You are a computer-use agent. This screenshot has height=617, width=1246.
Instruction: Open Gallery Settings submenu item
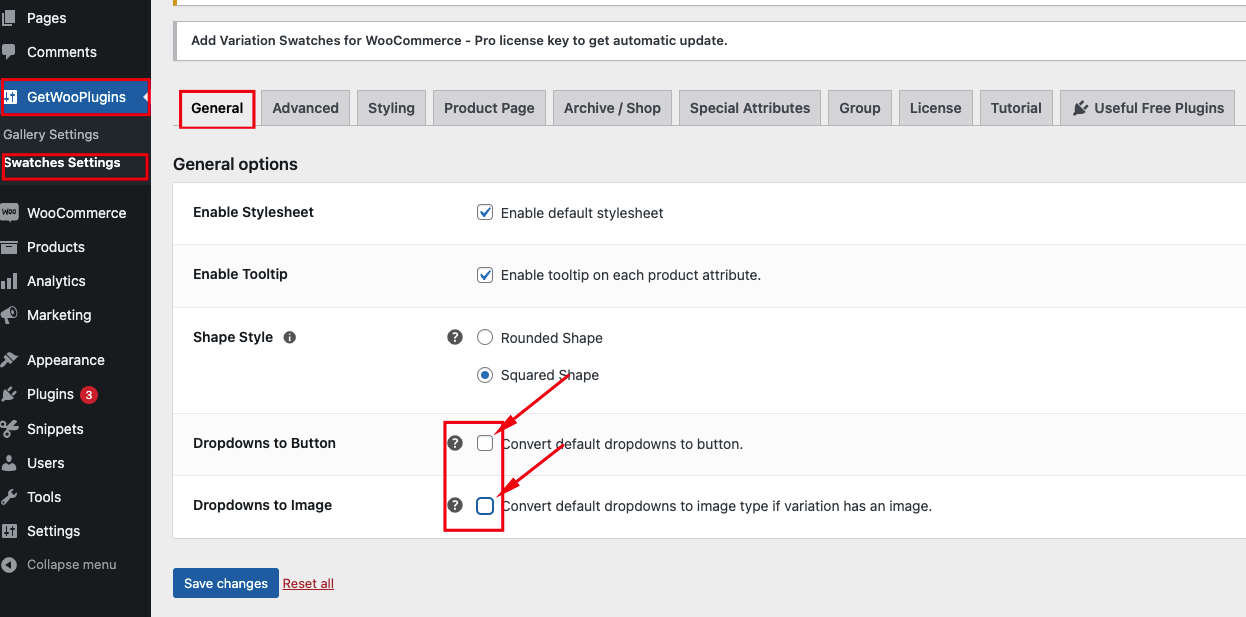point(51,134)
